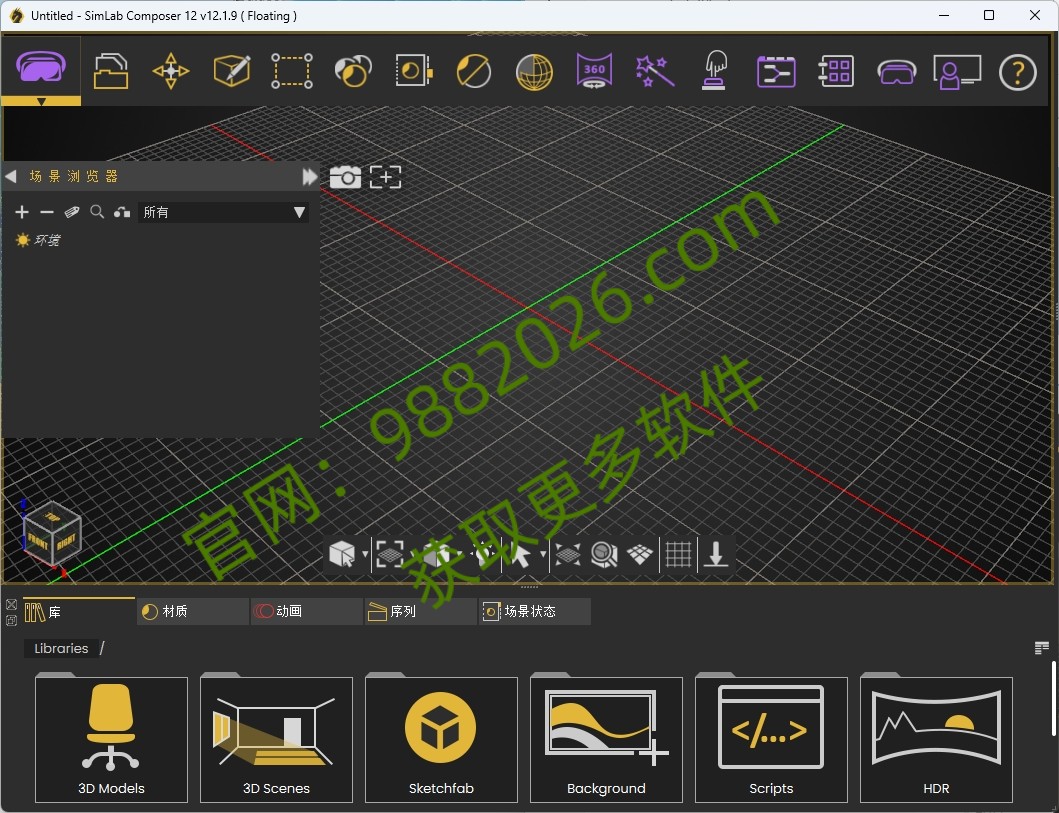Open the training builder node icon
This screenshot has width=1059, height=813.
(x=775, y=72)
